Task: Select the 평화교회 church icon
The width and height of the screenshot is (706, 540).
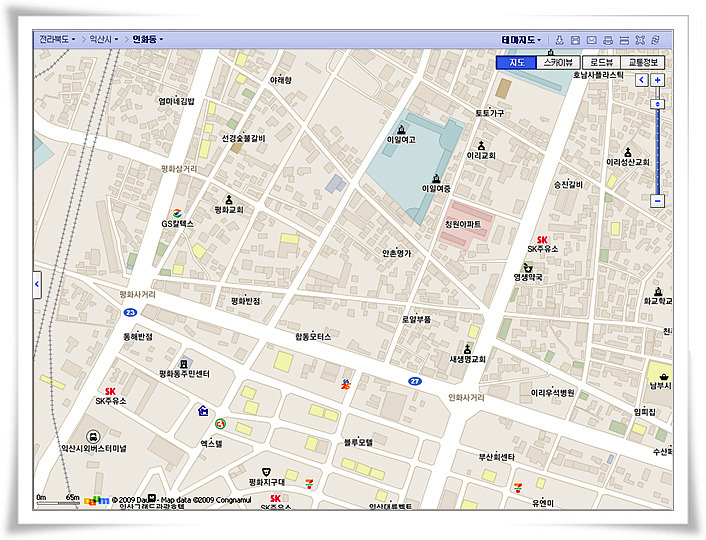Action: point(229,199)
